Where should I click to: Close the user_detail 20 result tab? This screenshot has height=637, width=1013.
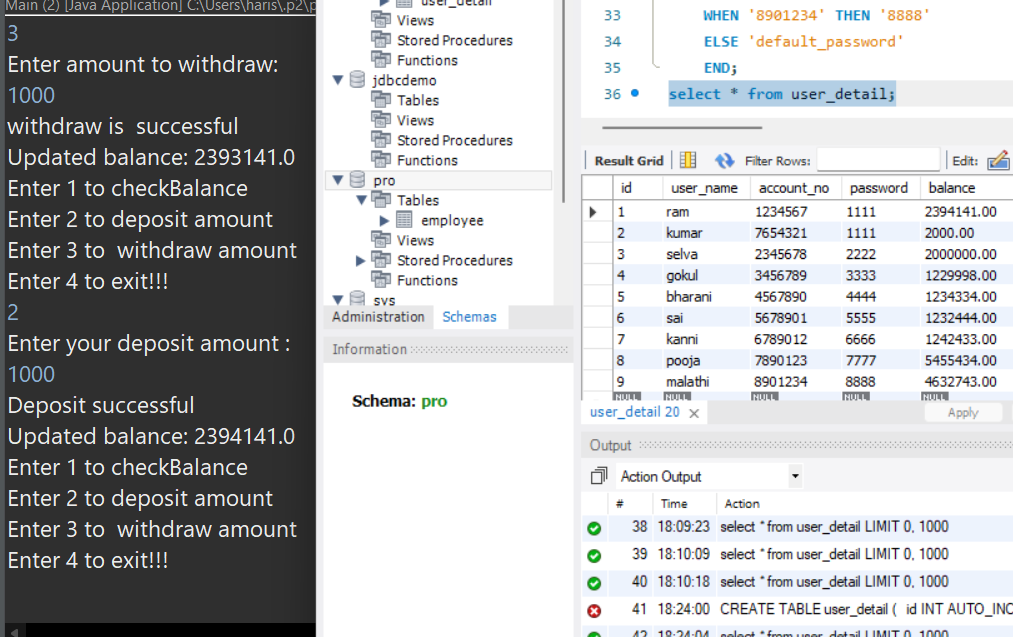pyautogui.click(x=694, y=413)
